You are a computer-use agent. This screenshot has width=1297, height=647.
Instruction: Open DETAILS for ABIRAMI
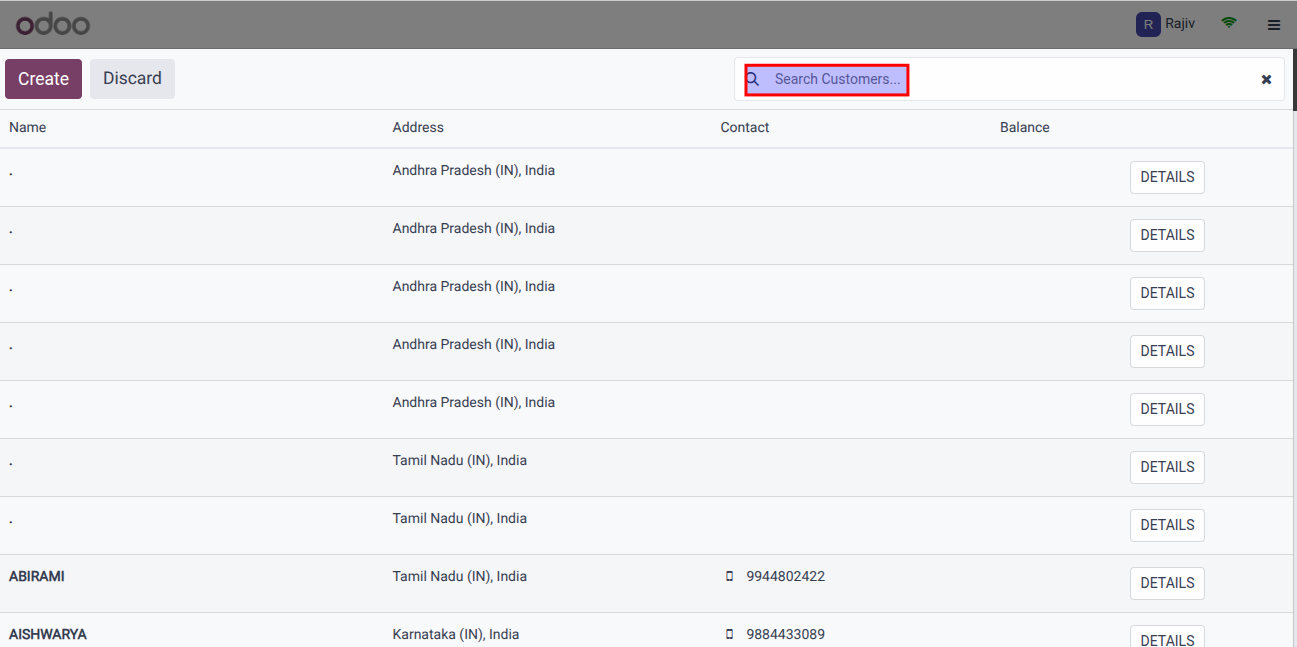click(x=1167, y=583)
